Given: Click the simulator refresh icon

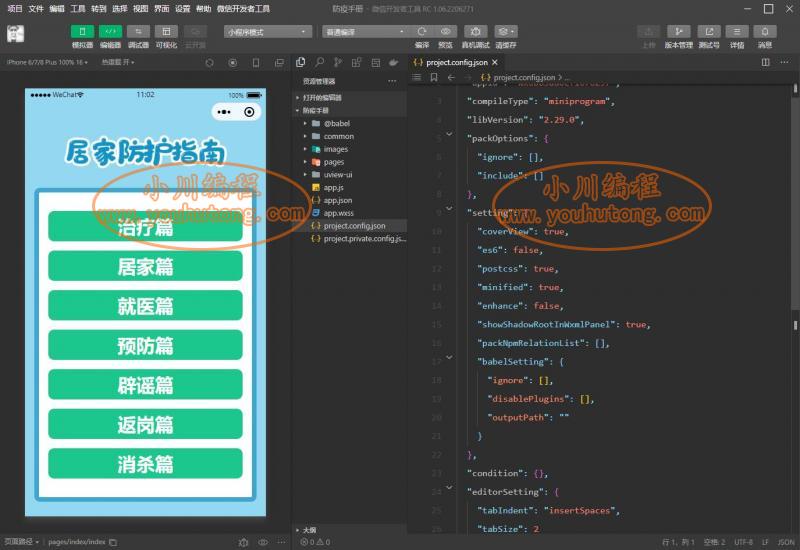Looking at the screenshot, I should (209, 63).
